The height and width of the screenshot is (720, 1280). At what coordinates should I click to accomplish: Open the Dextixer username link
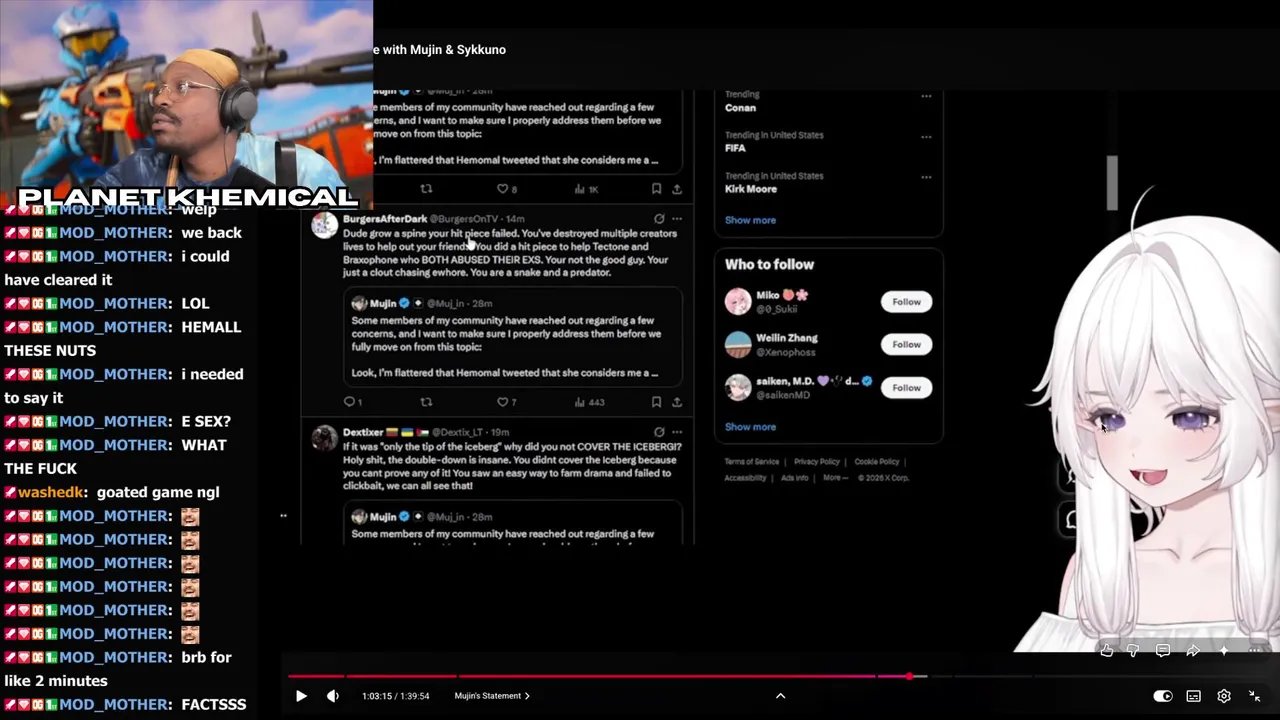[363, 432]
